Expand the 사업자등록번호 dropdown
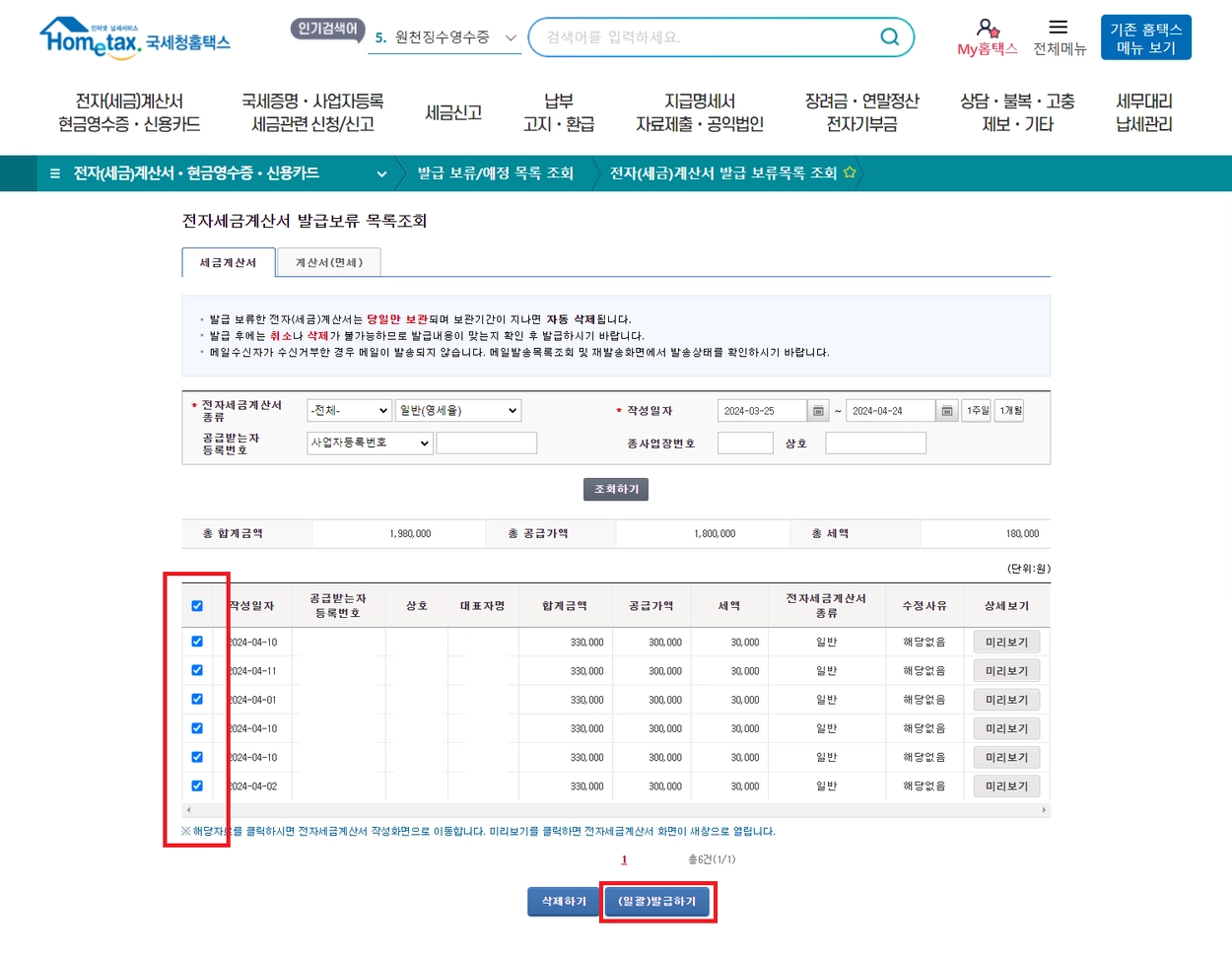1232x955 pixels. click(369, 443)
